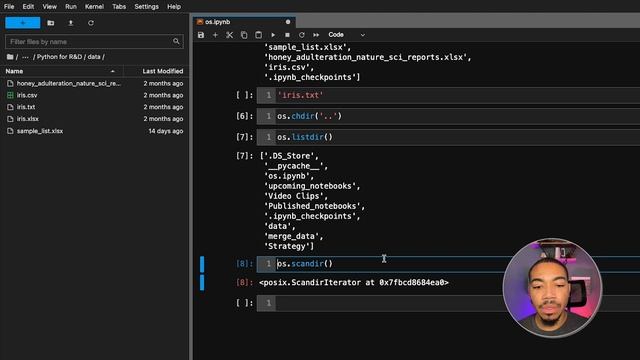Open the Run menu
Screen dimensions: 640x360
click(x=71, y=7)
